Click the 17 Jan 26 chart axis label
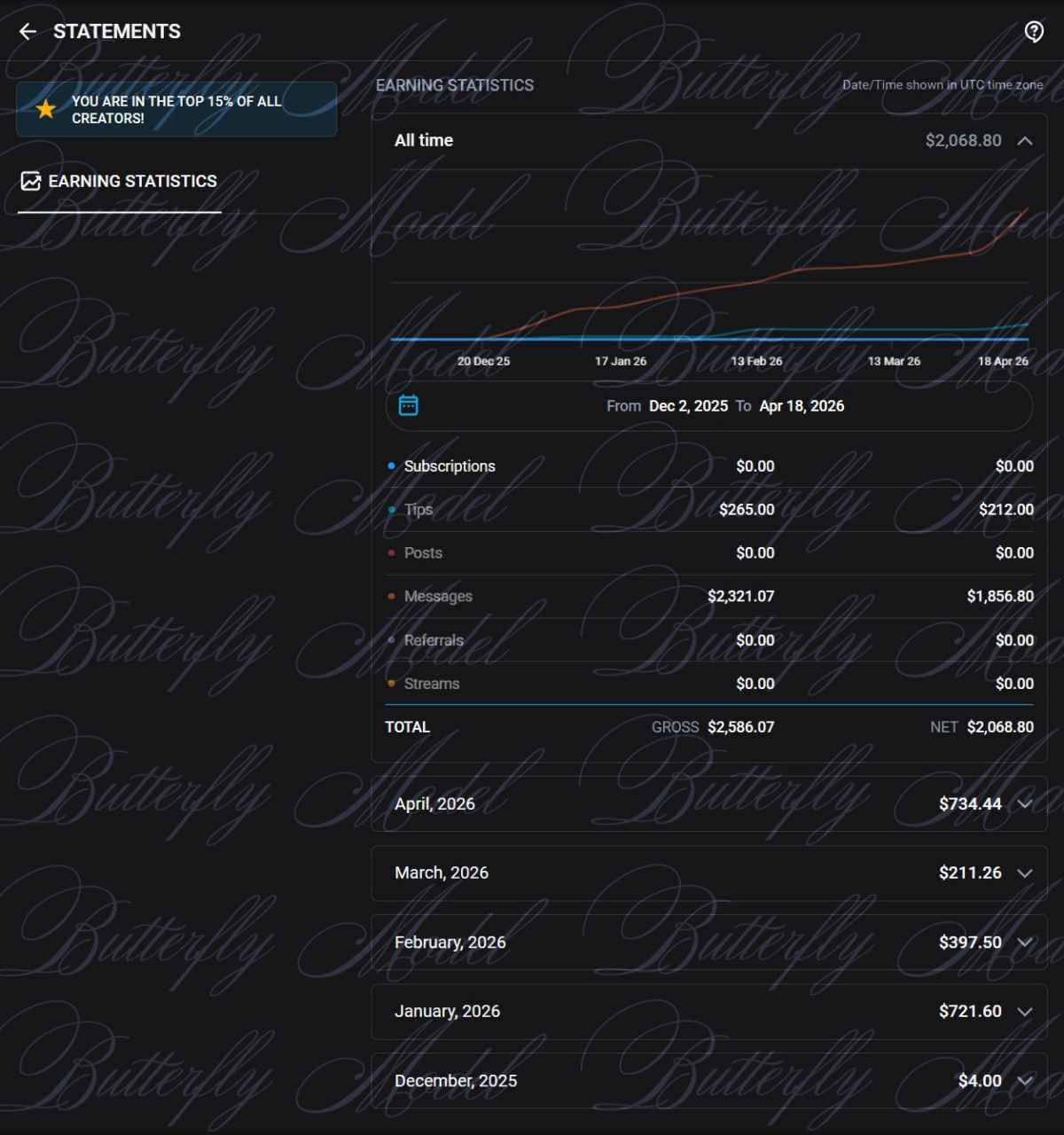Viewport: 1064px width, 1135px height. (x=621, y=361)
